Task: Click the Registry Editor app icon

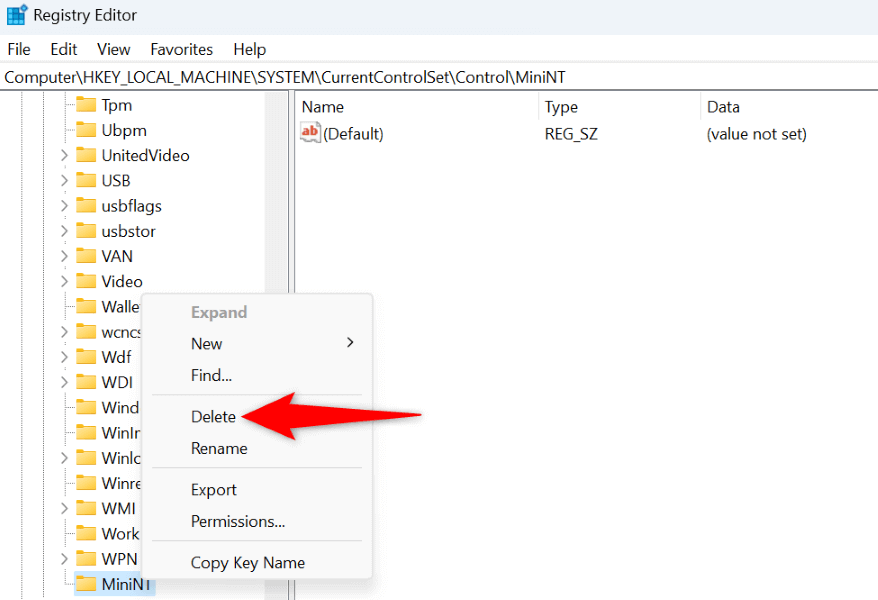Action: coord(16,15)
